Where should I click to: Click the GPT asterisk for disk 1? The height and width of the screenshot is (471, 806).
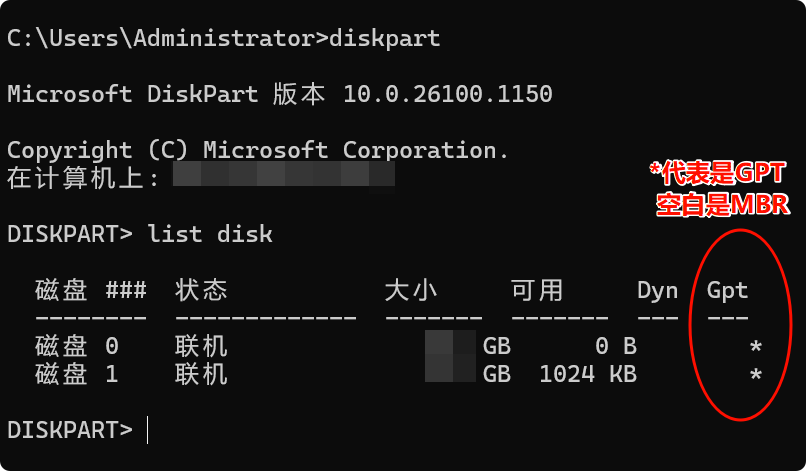click(x=755, y=375)
